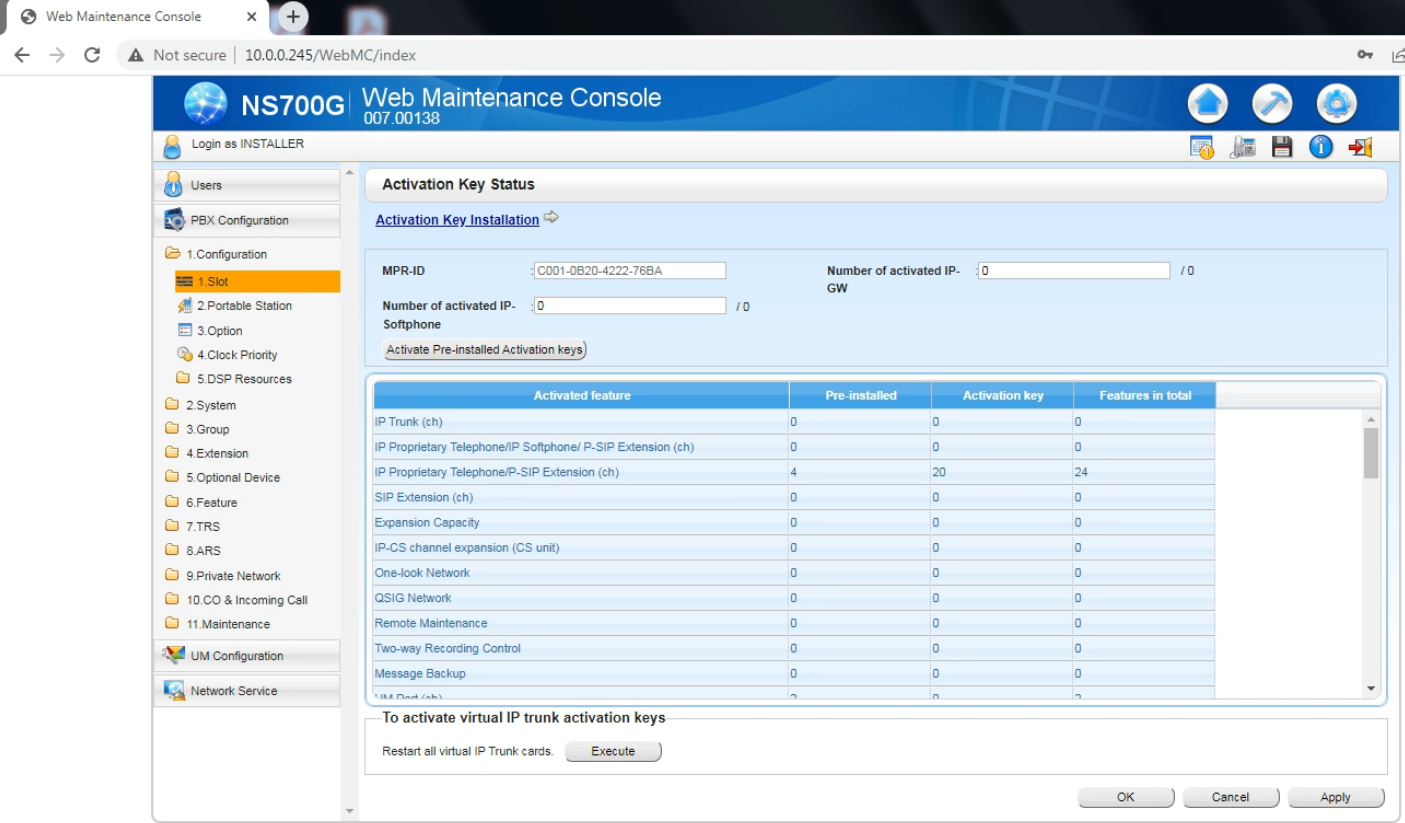Viewport: 1405px width, 823px height.
Task: Click the table scrollbar up arrow
Action: tap(1371, 419)
